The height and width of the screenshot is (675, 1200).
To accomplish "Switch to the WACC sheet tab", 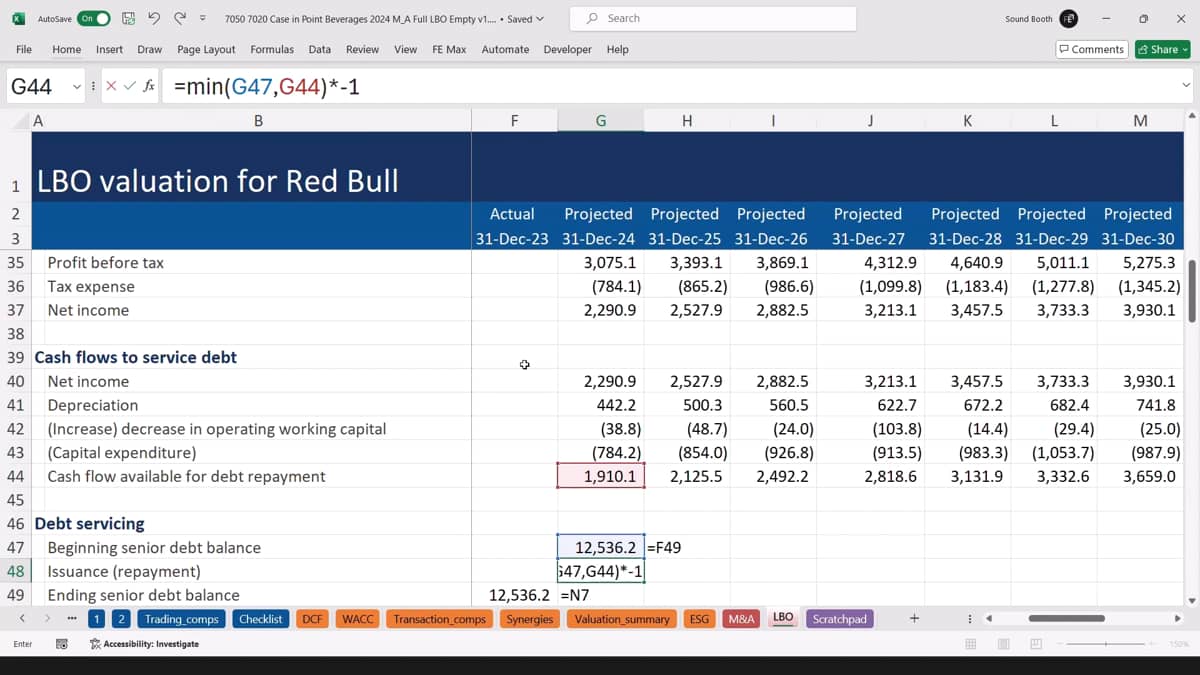I will click(358, 619).
